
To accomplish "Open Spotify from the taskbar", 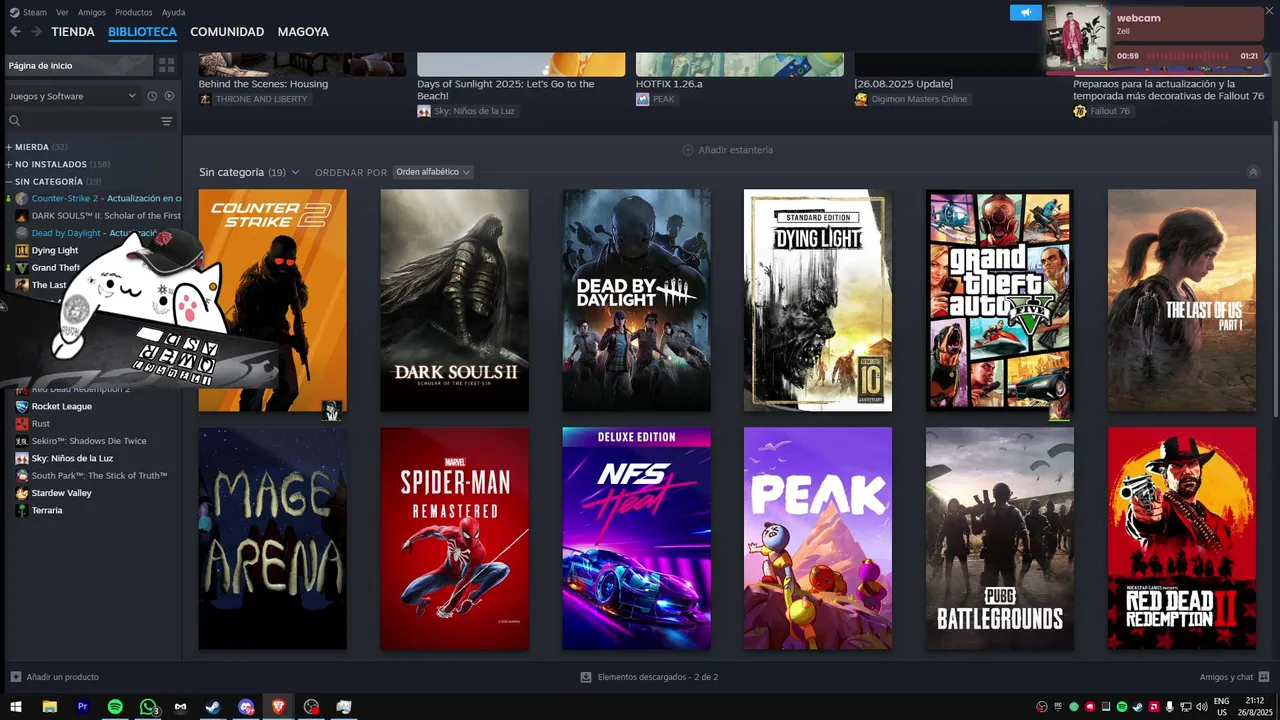I will 115,707.
